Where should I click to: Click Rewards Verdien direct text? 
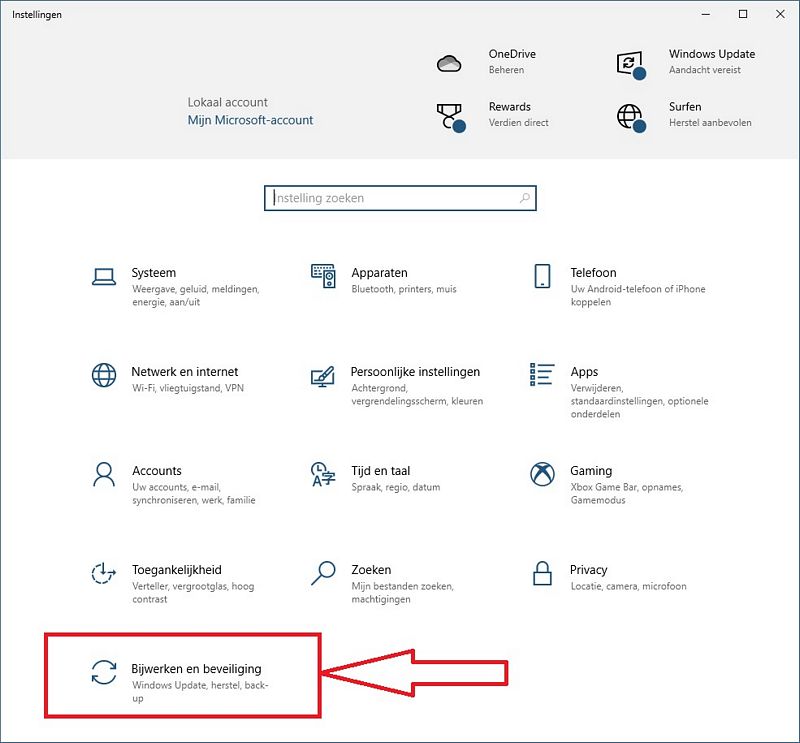point(518,122)
